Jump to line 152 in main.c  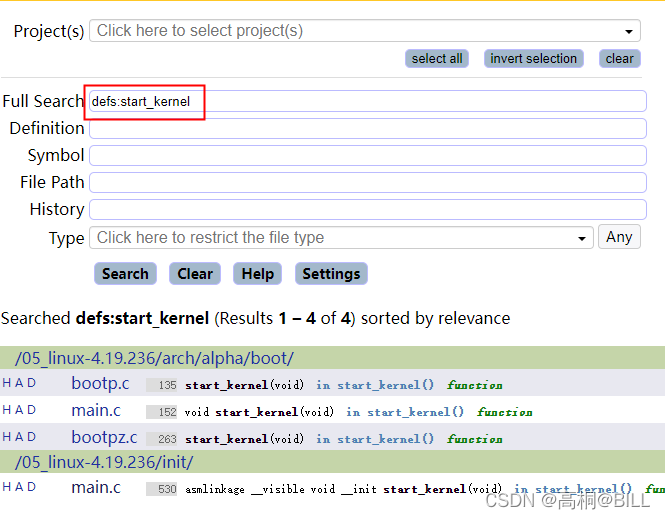162,412
